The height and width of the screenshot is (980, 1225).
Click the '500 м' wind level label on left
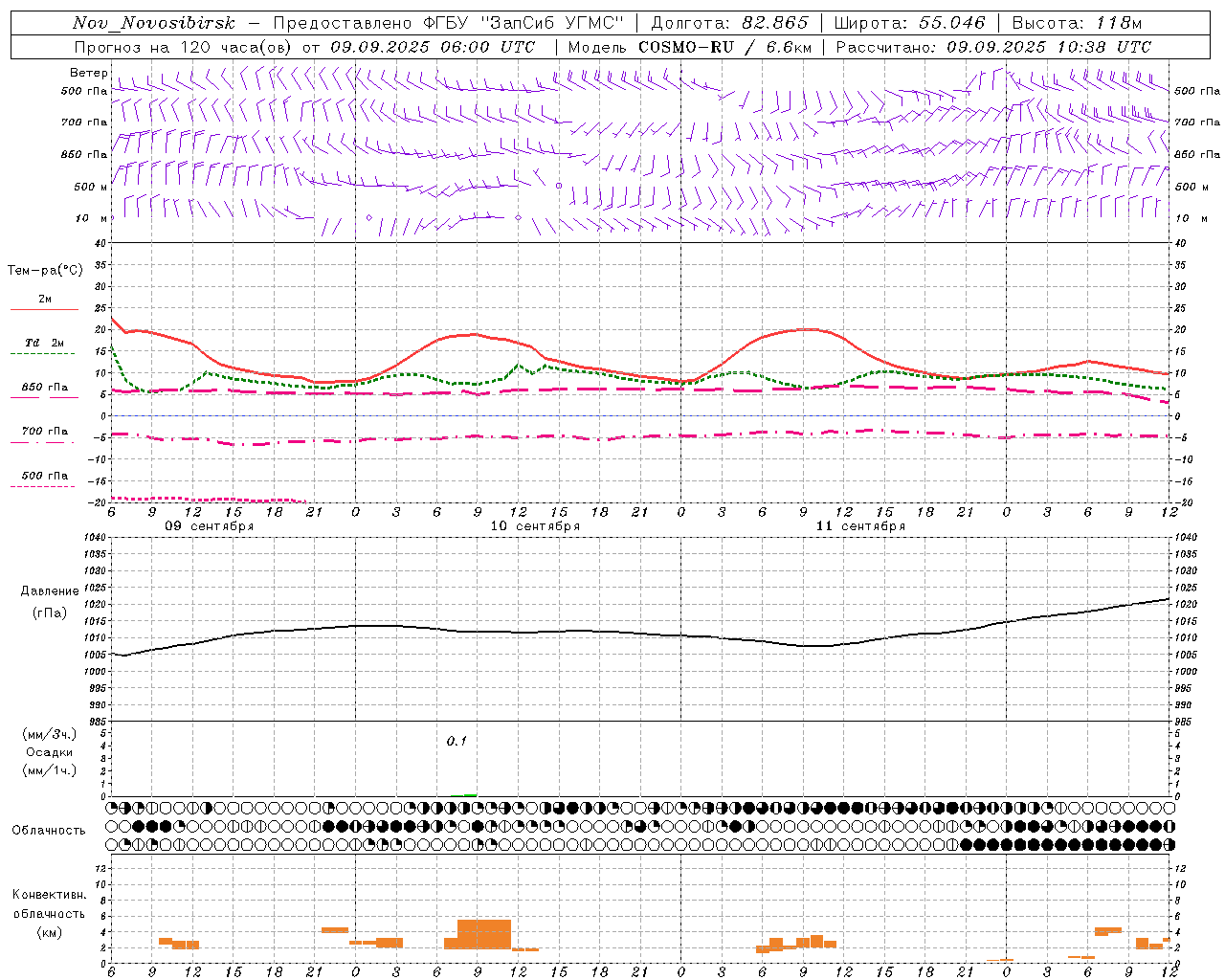(91, 187)
